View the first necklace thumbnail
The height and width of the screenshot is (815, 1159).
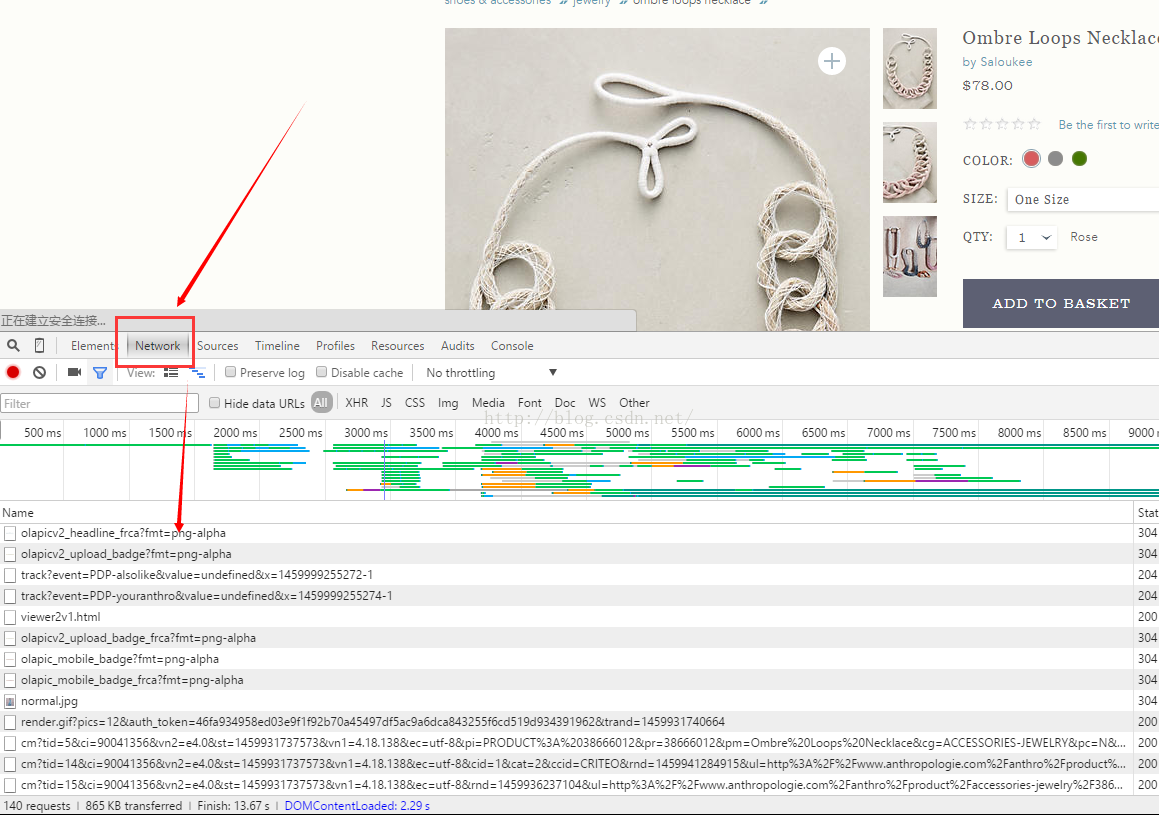tap(910, 69)
